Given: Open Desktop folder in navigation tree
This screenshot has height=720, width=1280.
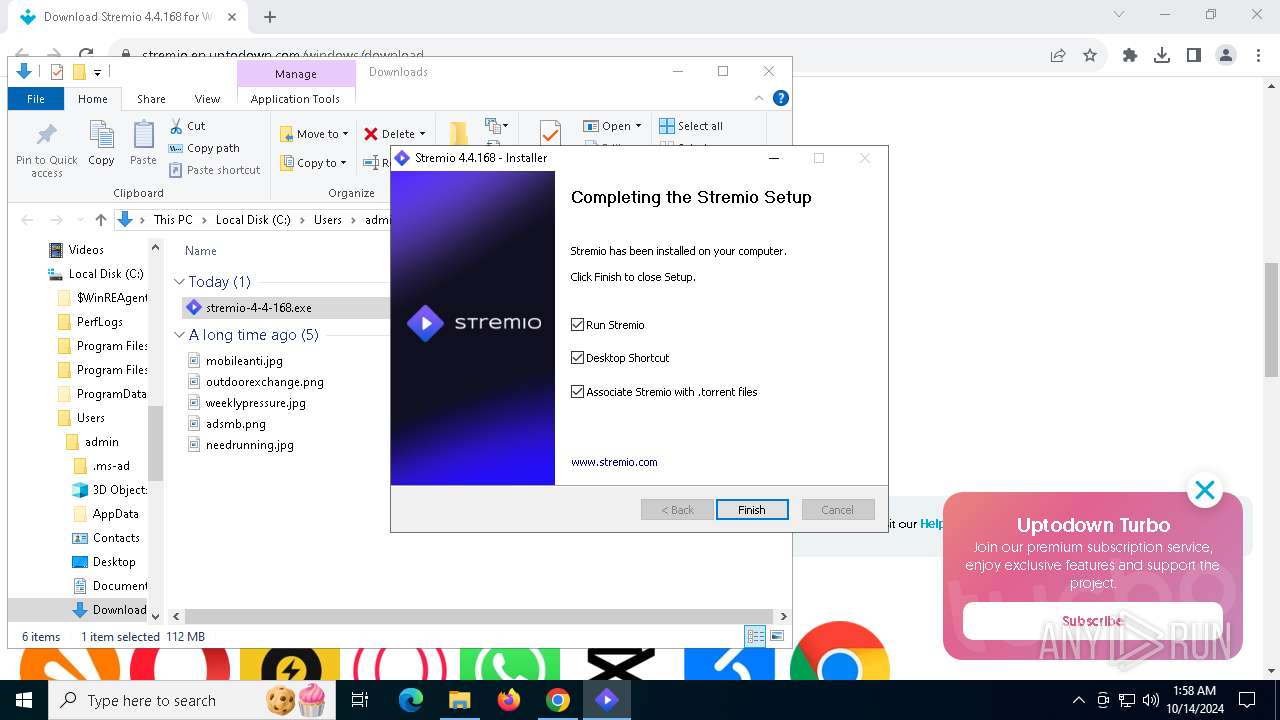Looking at the screenshot, I should [114, 562].
